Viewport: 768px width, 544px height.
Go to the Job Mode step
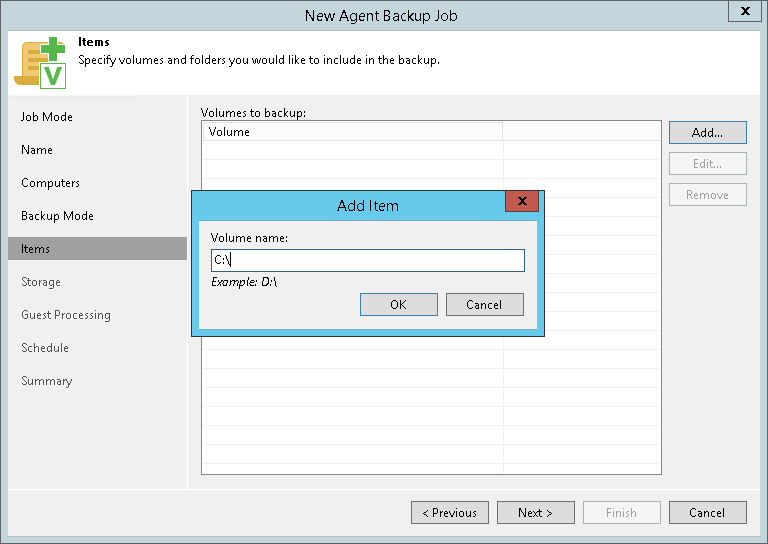click(47, 117)
